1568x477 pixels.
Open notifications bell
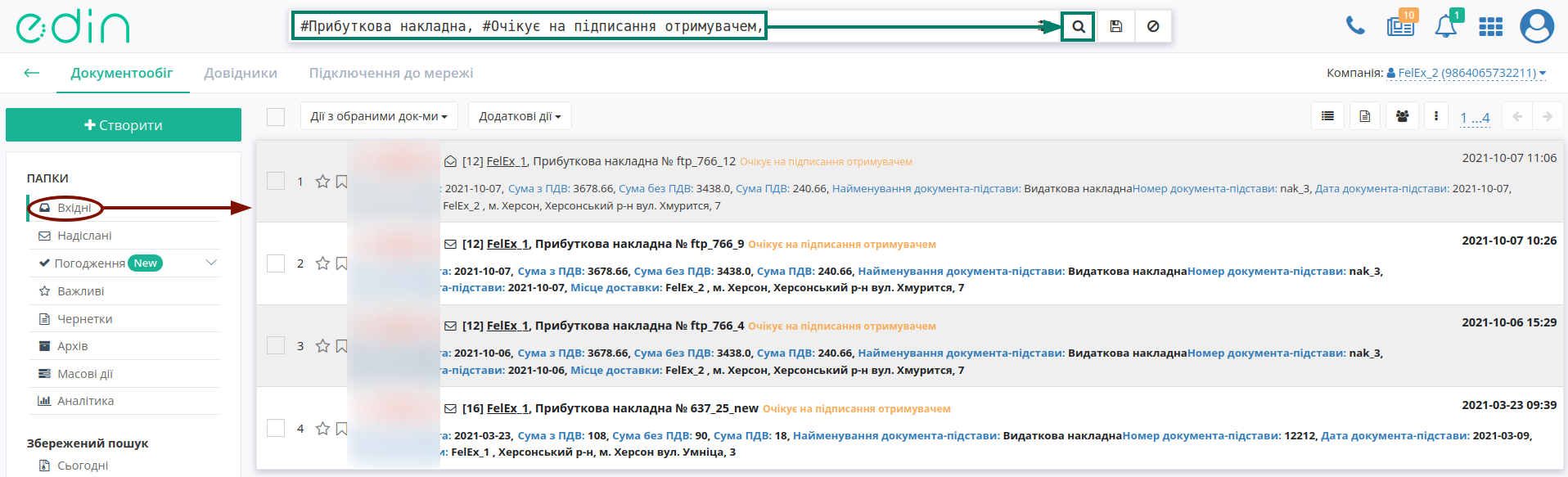1446,26
